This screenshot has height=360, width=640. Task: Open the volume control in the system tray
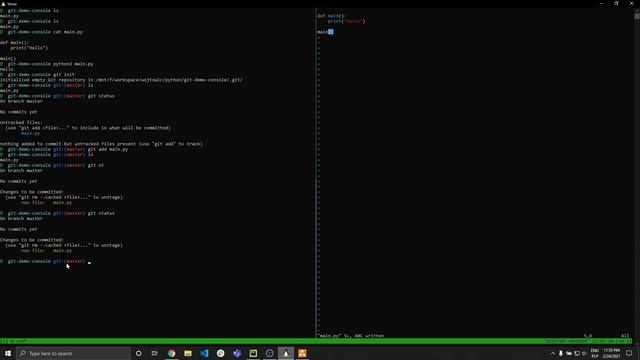(584, 353)
